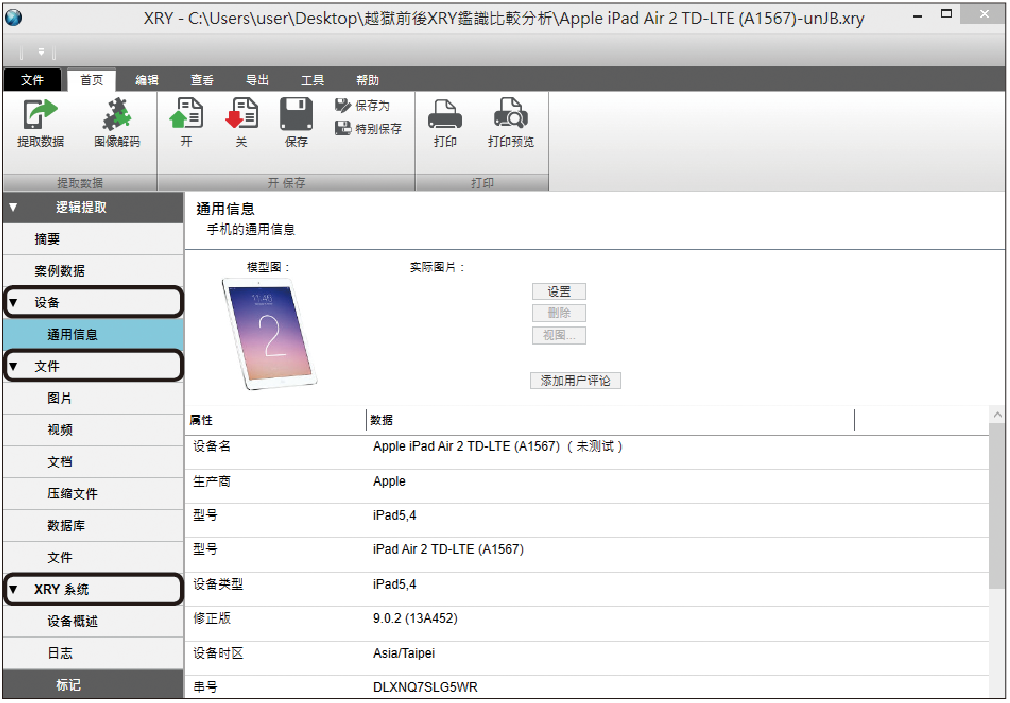Switch to the 首页 tab

pos(91,80)
